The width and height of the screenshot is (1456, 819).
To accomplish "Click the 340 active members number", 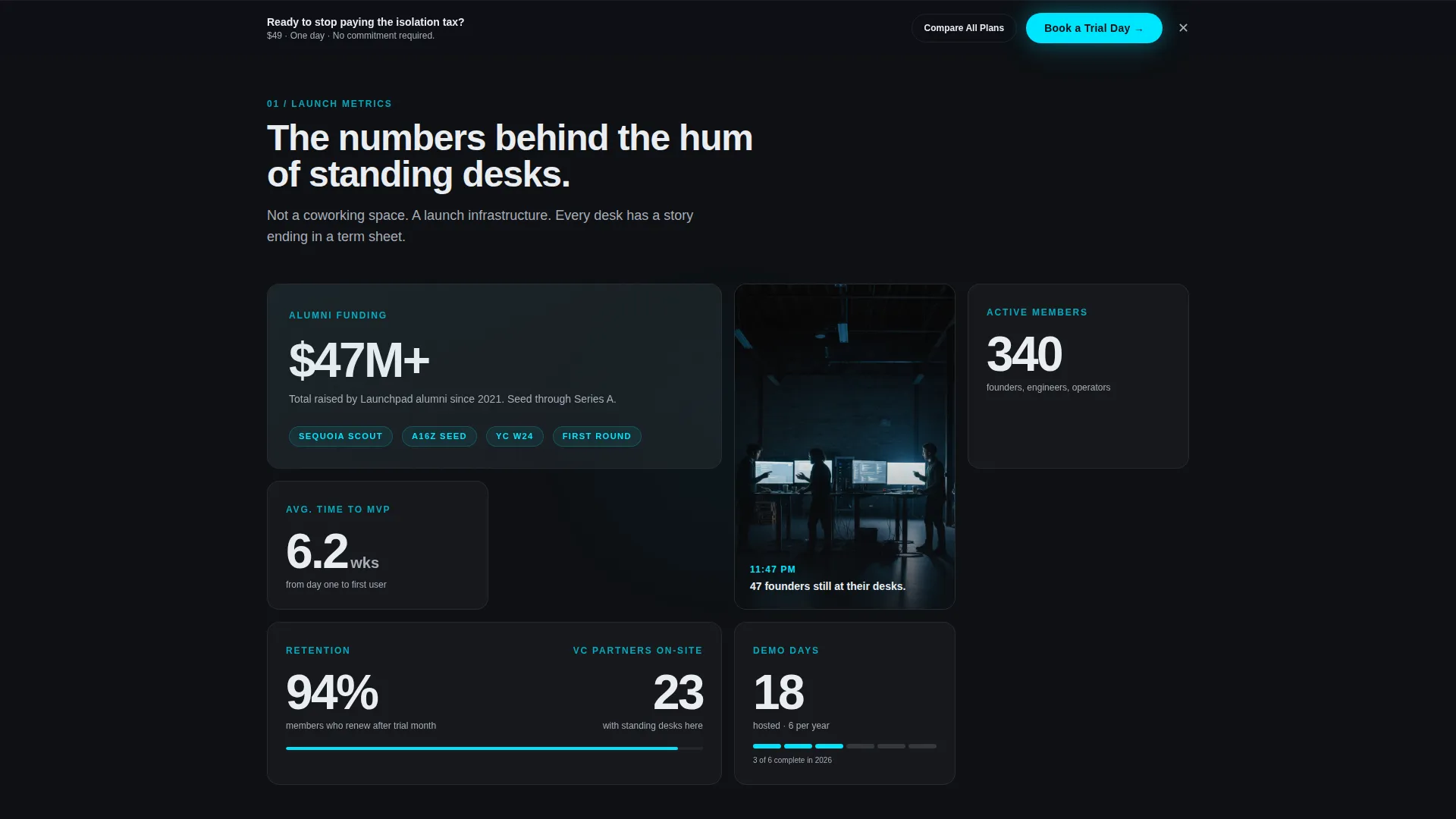I will coord(1024,354).
